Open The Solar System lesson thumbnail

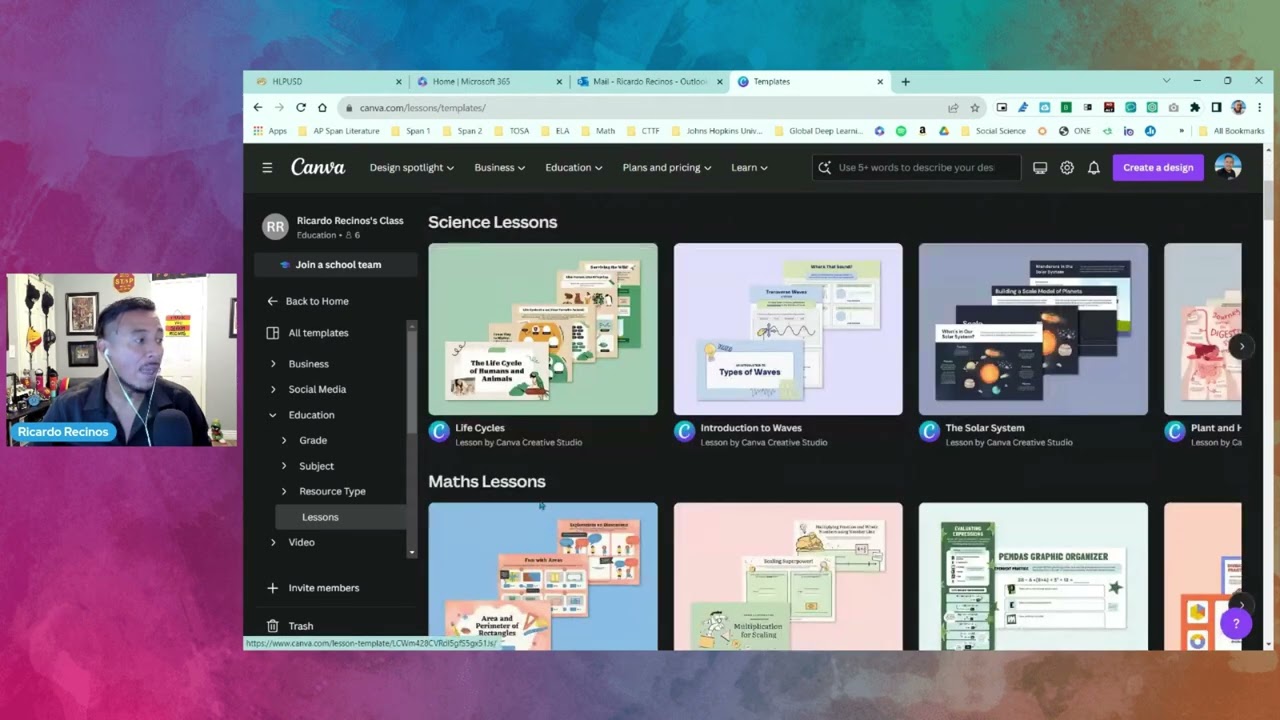point(1033,329)
